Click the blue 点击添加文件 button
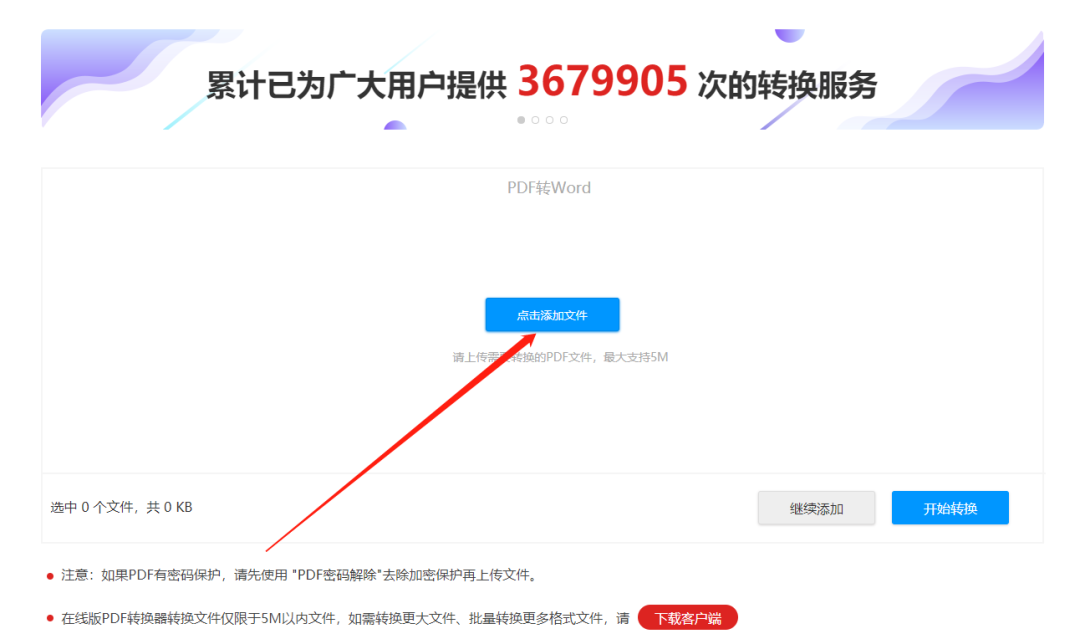Viewport: 1080px width, 644px height. 552,315
